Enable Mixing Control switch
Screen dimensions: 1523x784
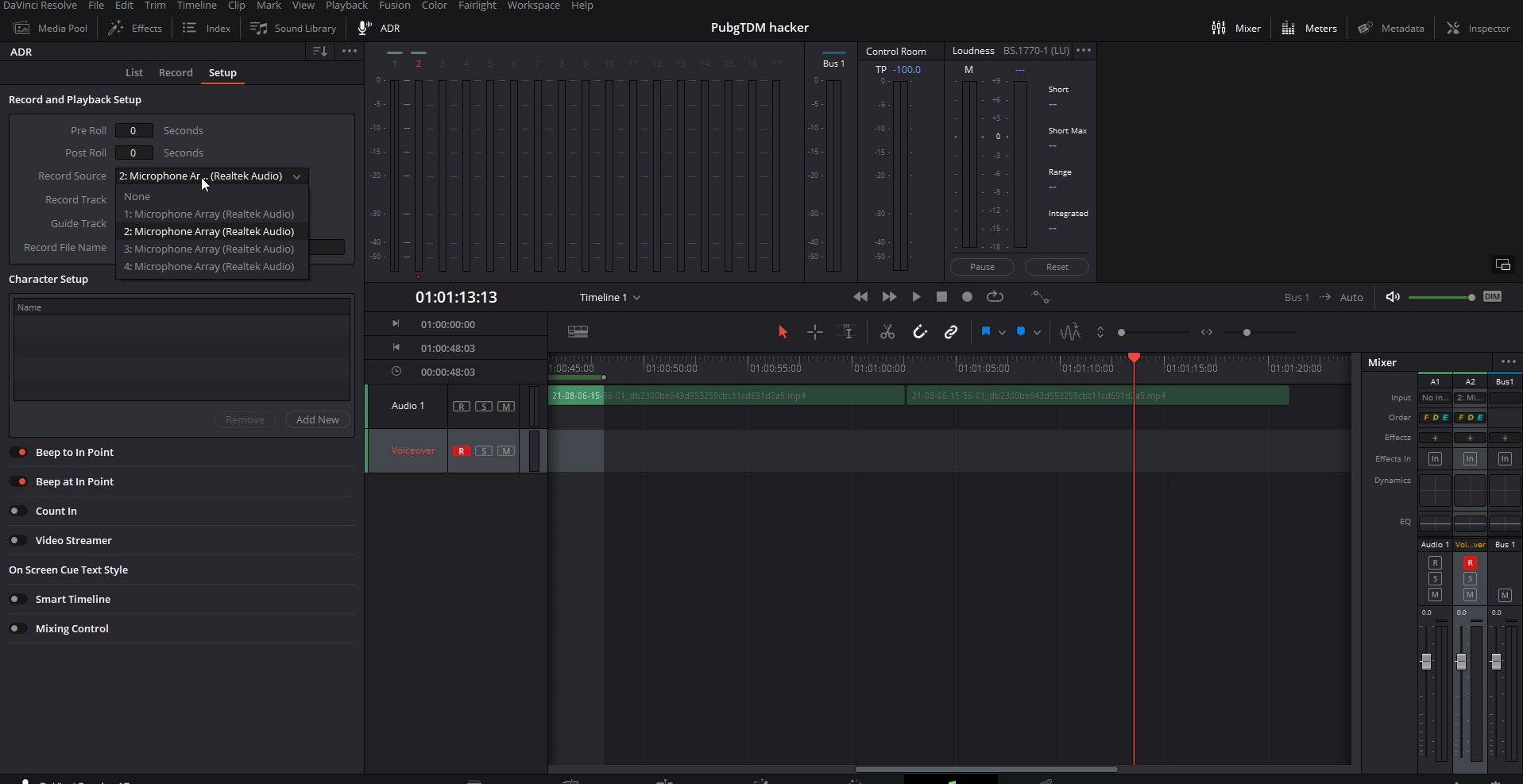[18, 628]
